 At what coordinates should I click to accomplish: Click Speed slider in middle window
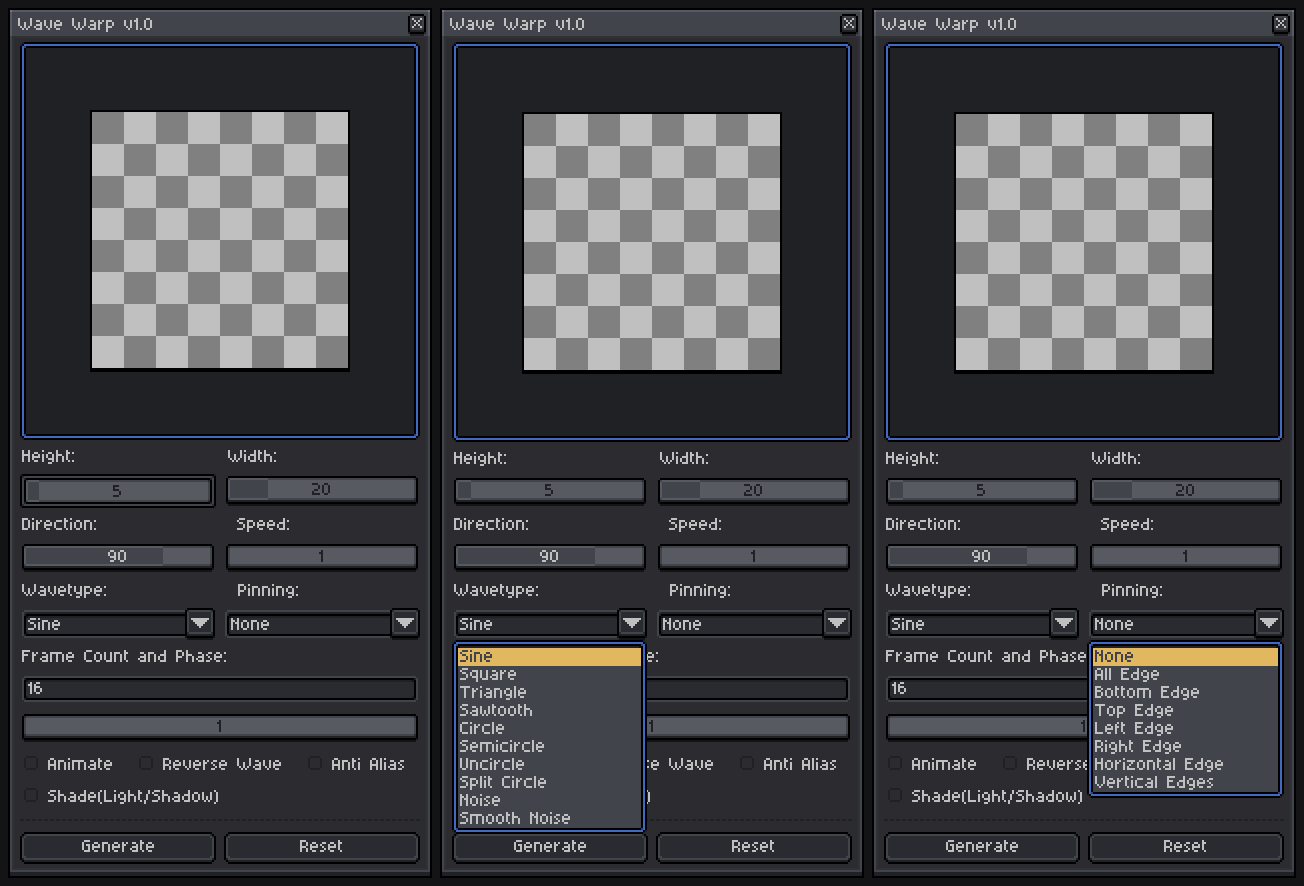[x=754, y=556]
